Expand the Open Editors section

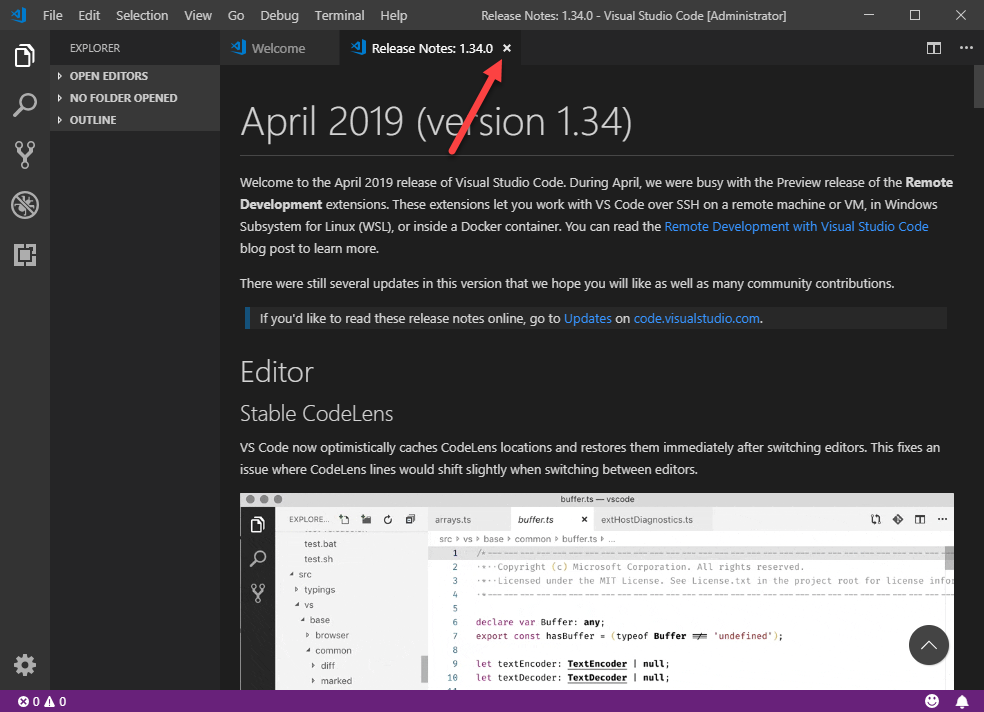pos(135,76)
